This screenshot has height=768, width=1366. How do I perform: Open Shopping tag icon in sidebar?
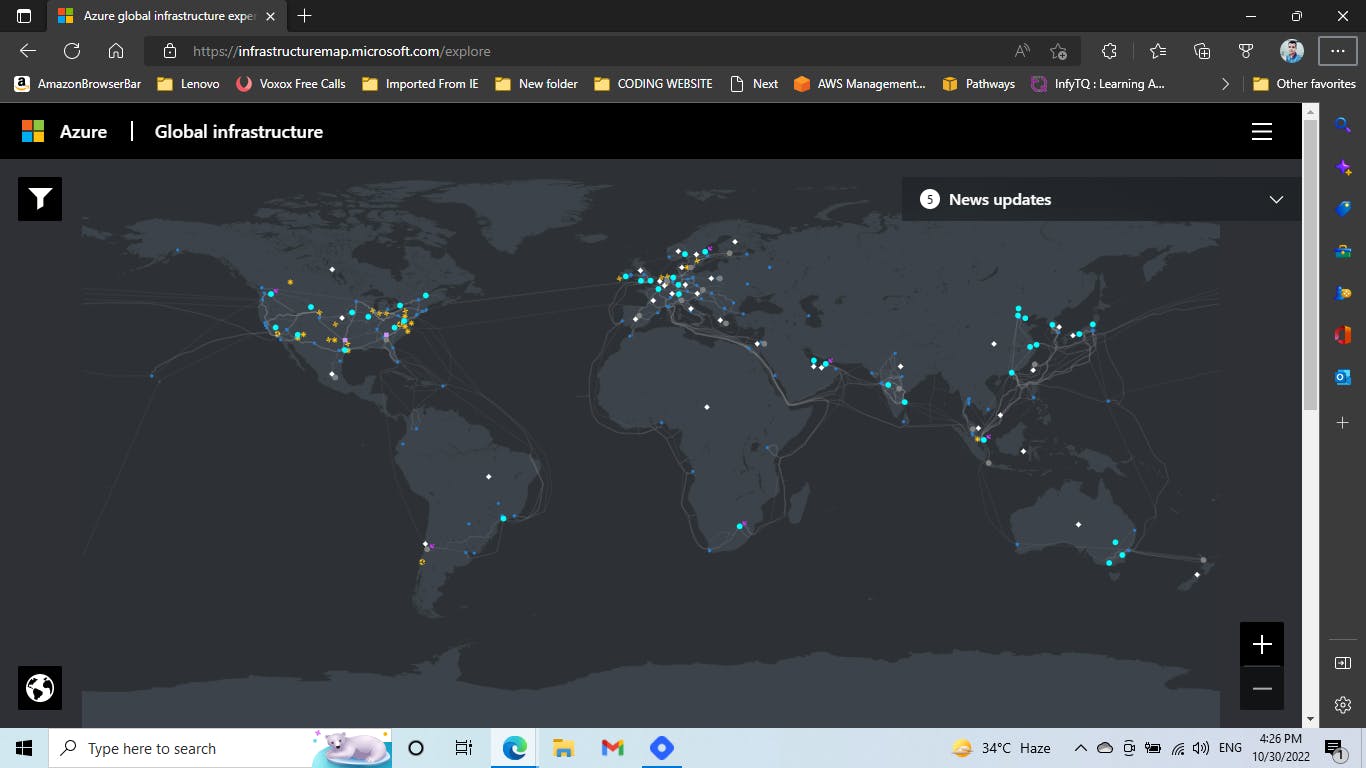coord(1343,209)
